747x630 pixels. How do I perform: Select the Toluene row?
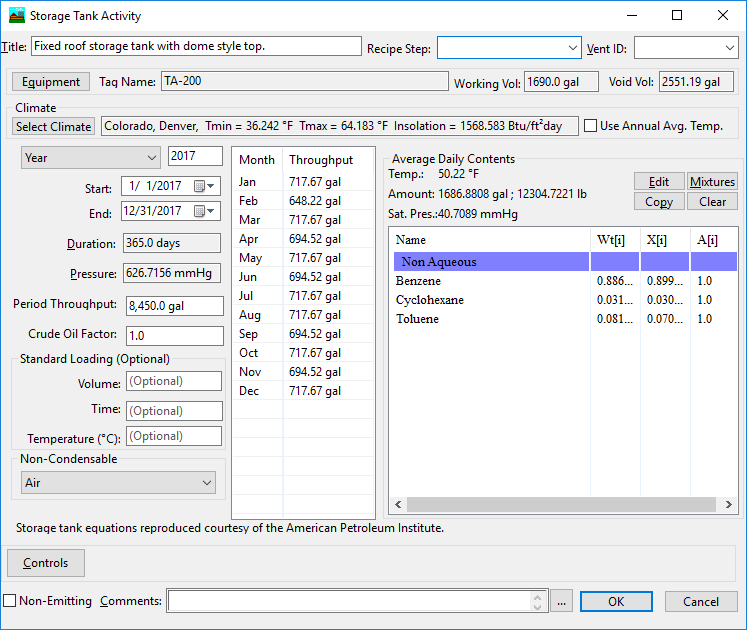(x=565, y=319)
